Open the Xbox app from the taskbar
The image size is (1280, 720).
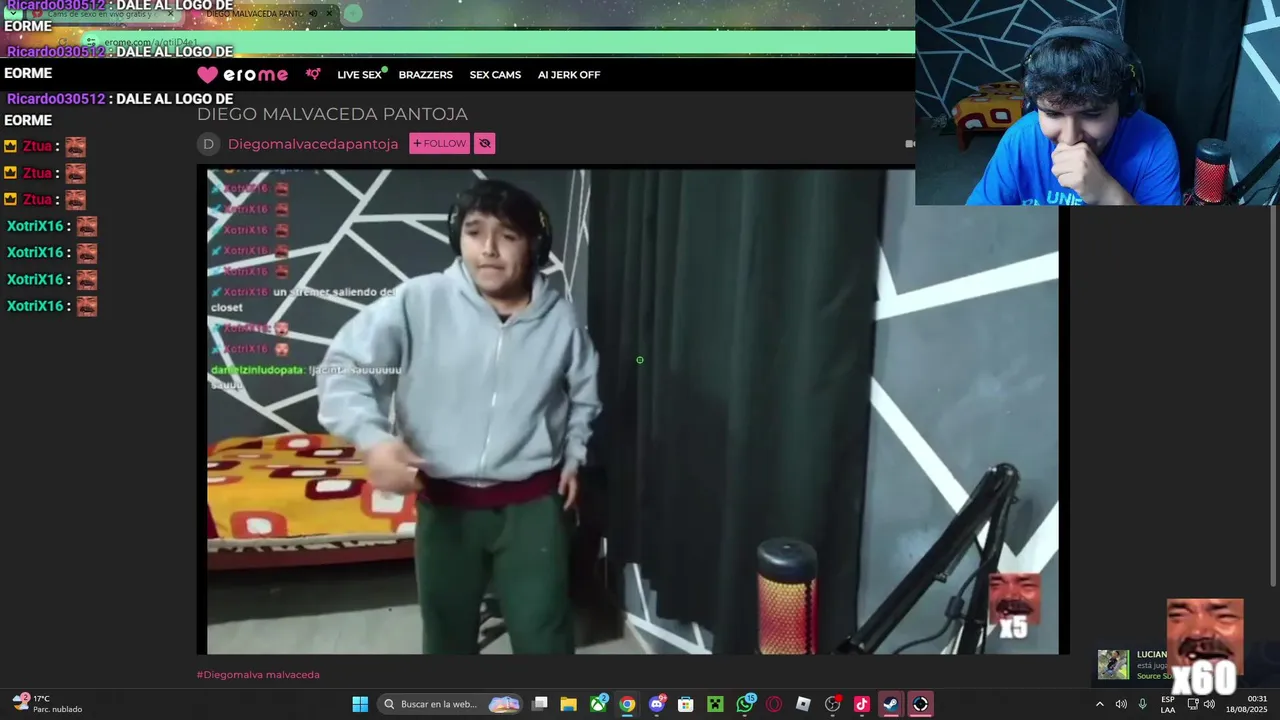pyautogui.click(x=598, y=704)
